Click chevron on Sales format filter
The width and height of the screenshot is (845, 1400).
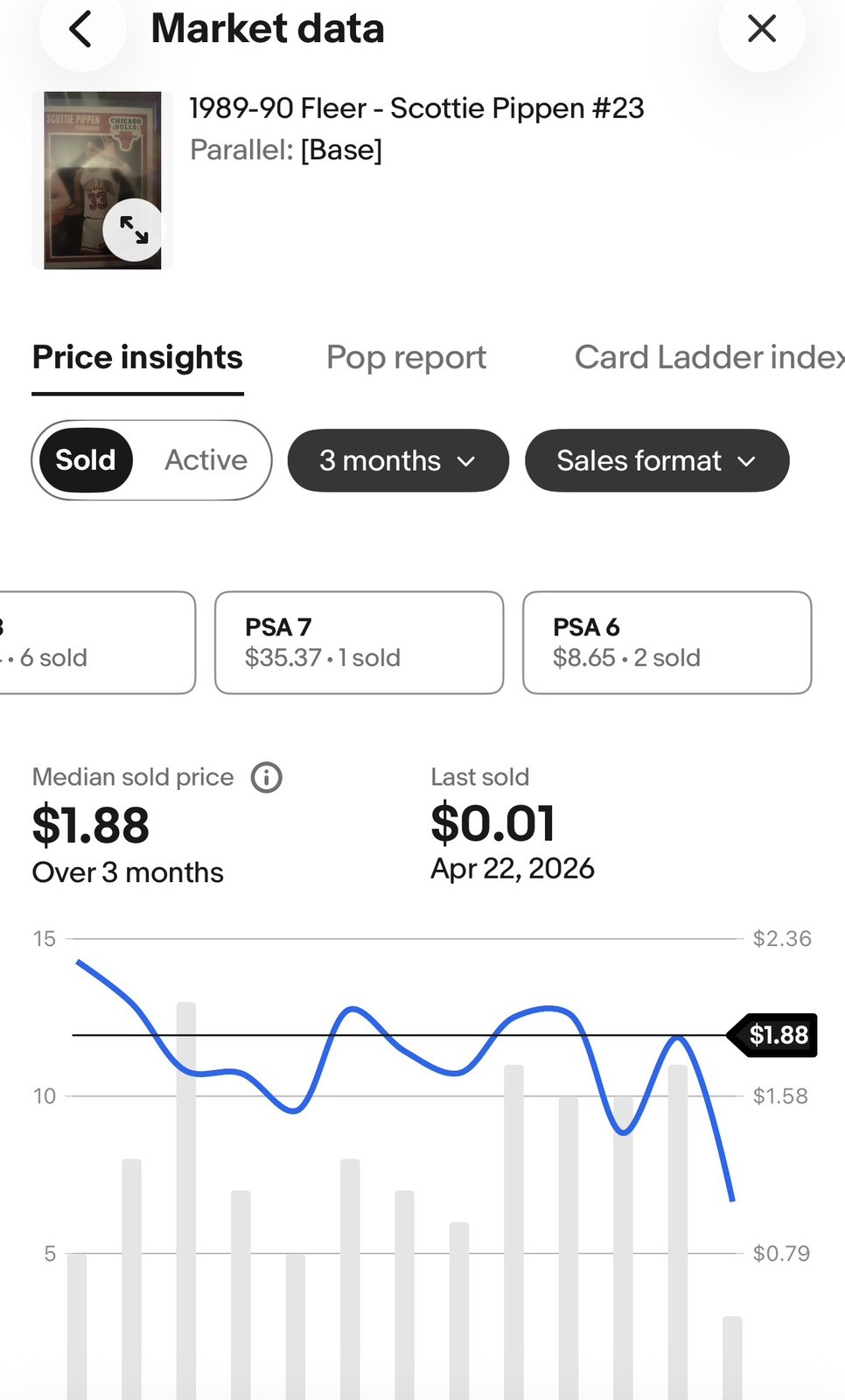(x=746, y=461)
